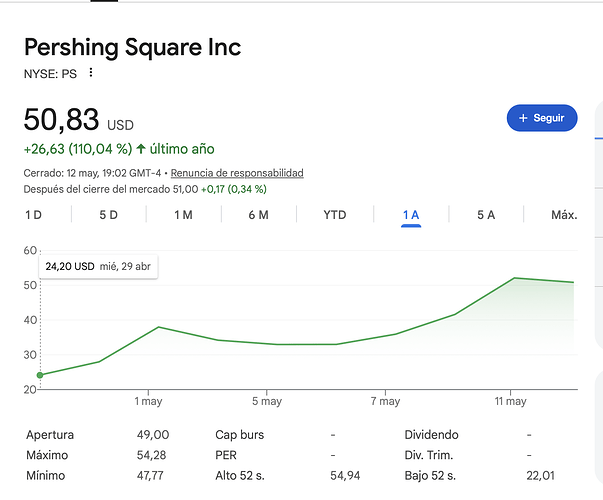Click the Mínimo value 47,77
Viewport: 603px width, 500px height.
tap(150, 476)
